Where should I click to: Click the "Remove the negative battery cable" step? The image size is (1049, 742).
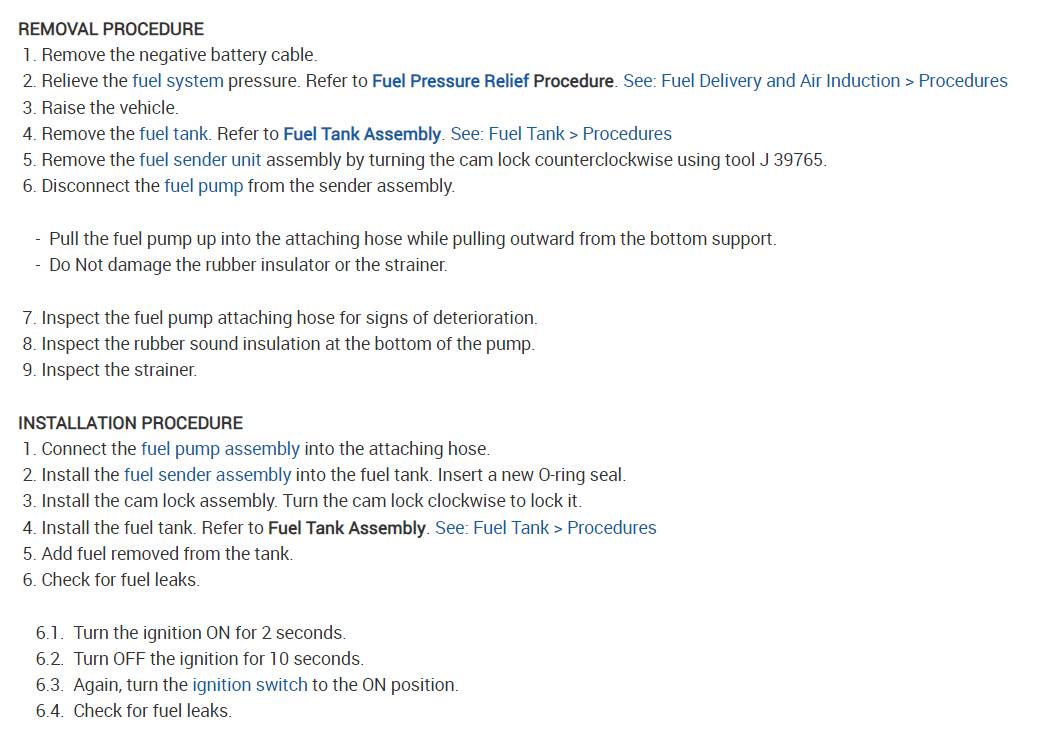179,55
